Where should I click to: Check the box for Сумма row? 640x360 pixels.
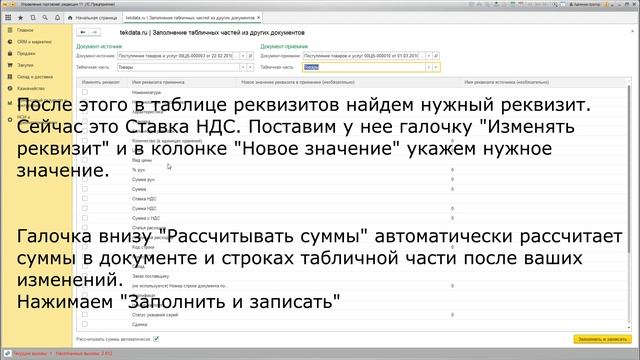(84, 189)
